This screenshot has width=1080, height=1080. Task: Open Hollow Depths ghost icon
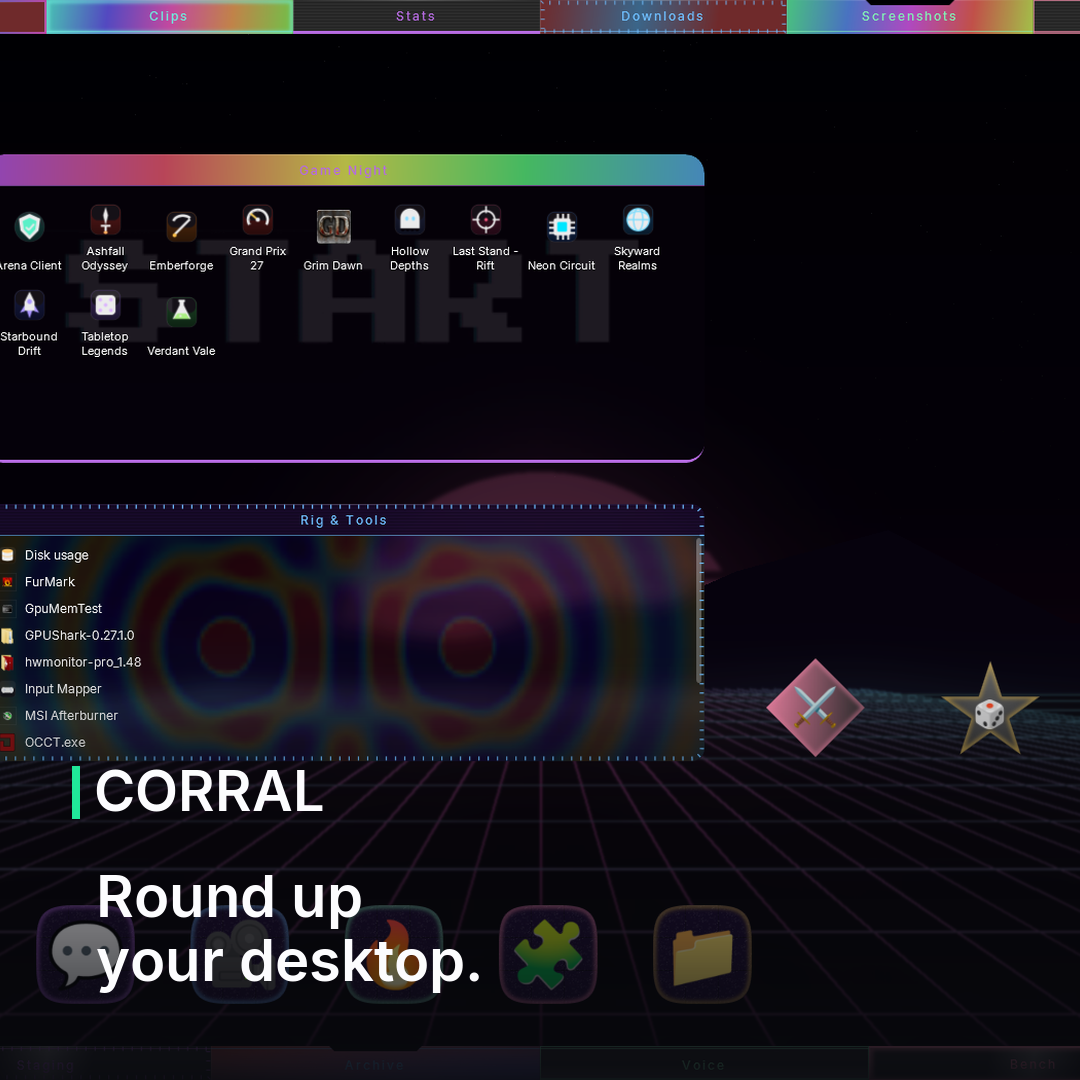(410, 220)
